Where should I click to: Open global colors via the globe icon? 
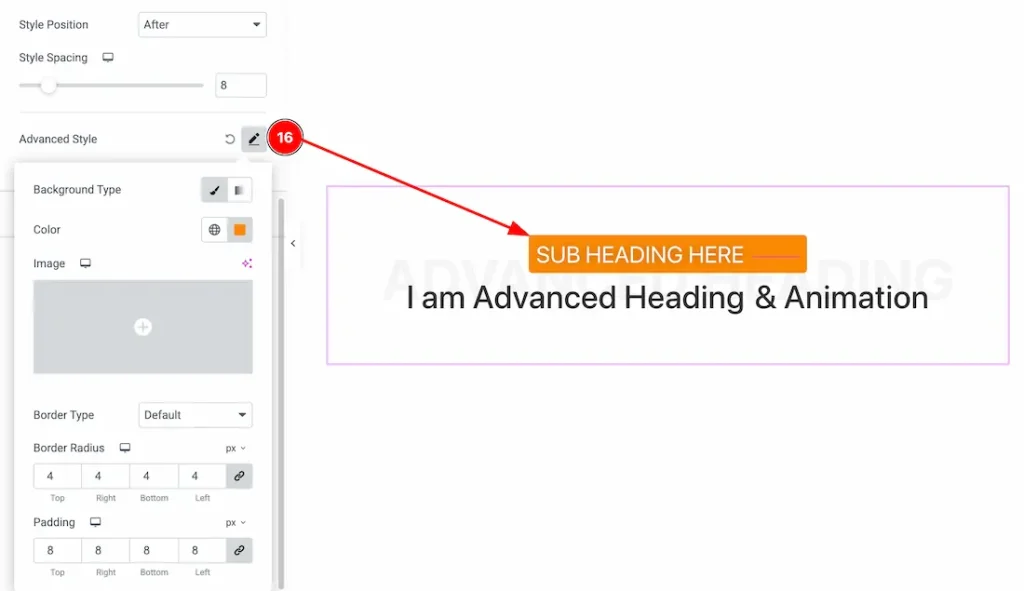tap(214, 230)
